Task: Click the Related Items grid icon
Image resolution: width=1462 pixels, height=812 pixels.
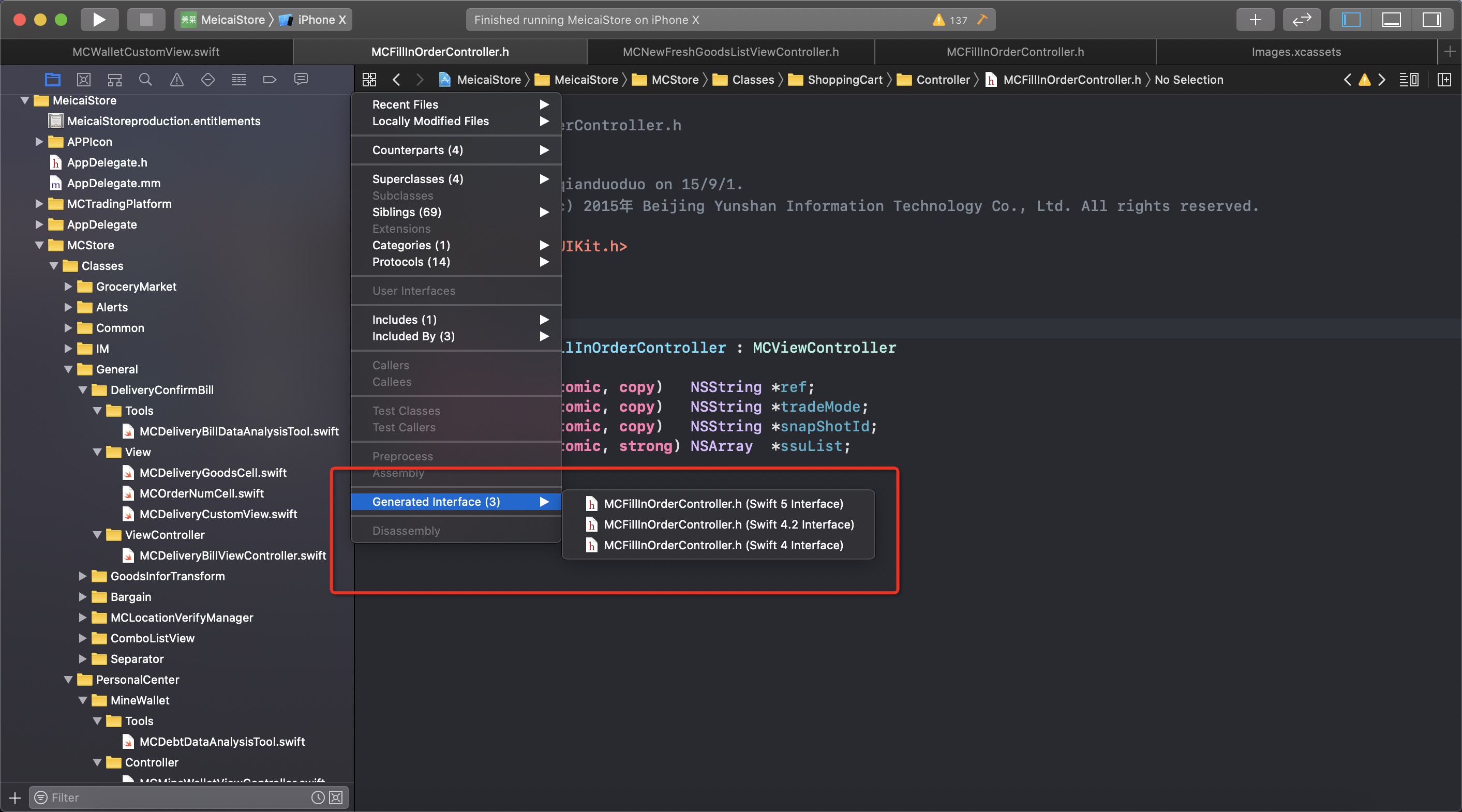Action: (369, 80)
